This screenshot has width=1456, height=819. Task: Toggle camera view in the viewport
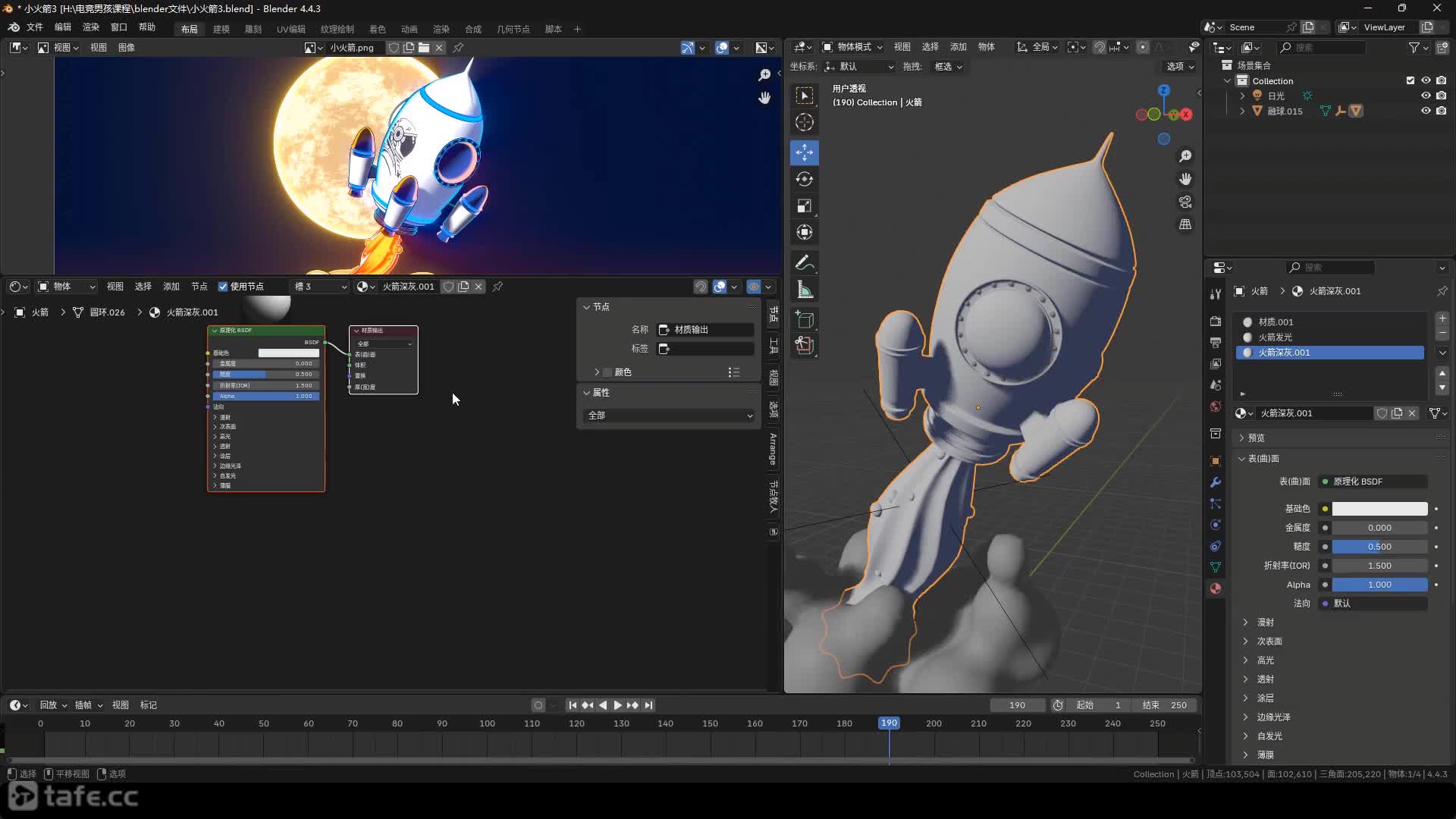click(x=1185, y=202)
